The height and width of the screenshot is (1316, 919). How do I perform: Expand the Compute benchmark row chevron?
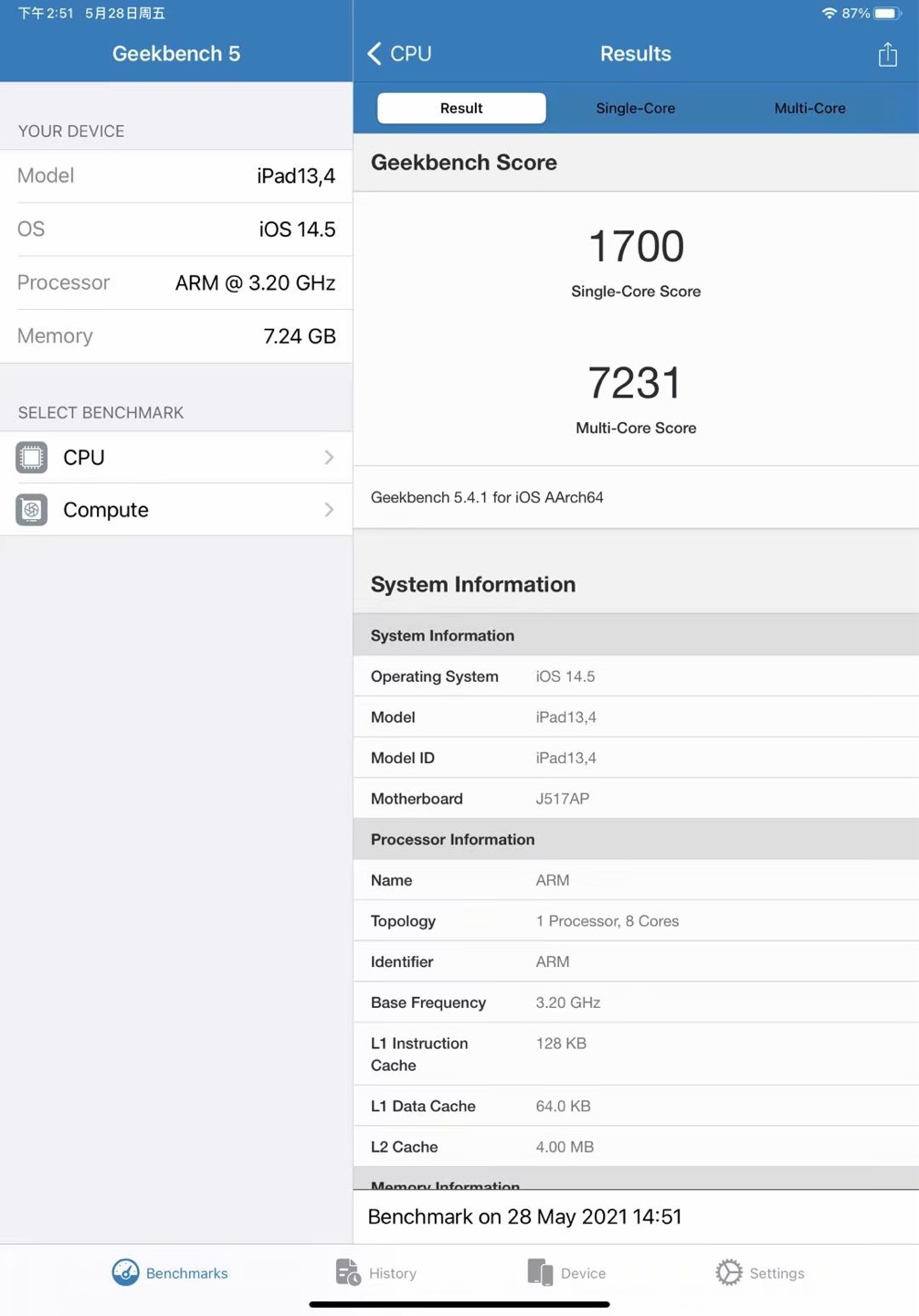point(329,510)
